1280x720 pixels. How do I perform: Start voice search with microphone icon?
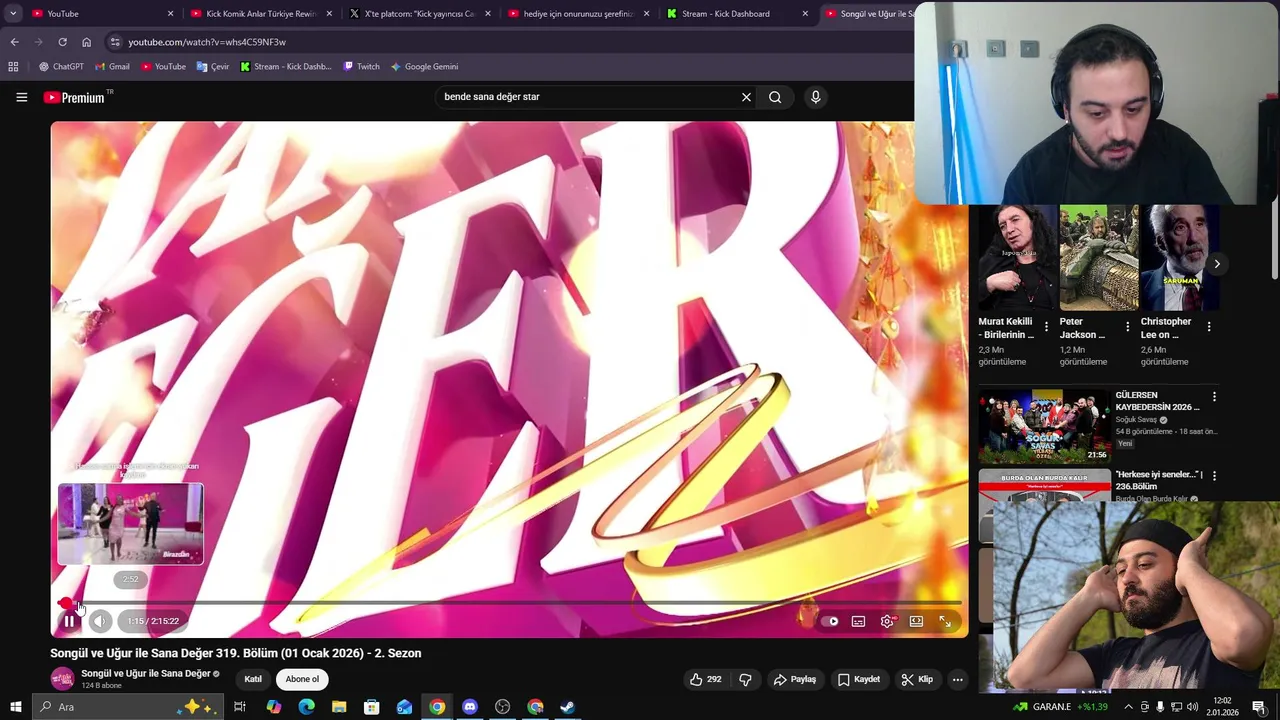point(815,97)
